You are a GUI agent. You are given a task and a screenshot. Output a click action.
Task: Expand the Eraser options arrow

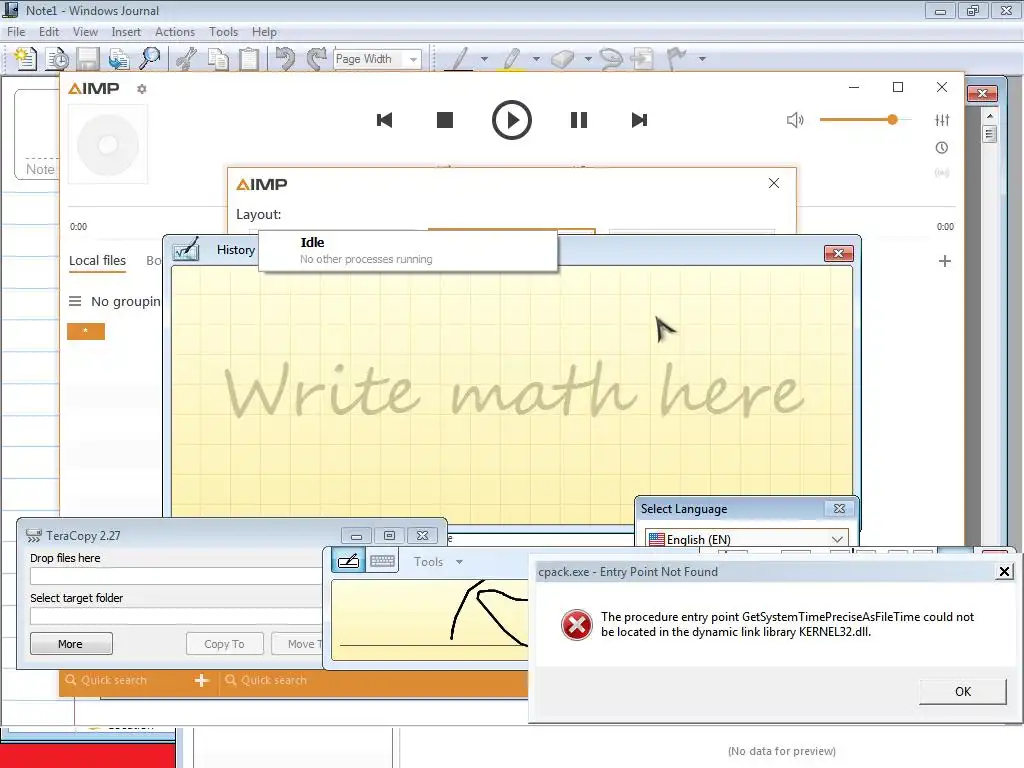tap(588, 59)
